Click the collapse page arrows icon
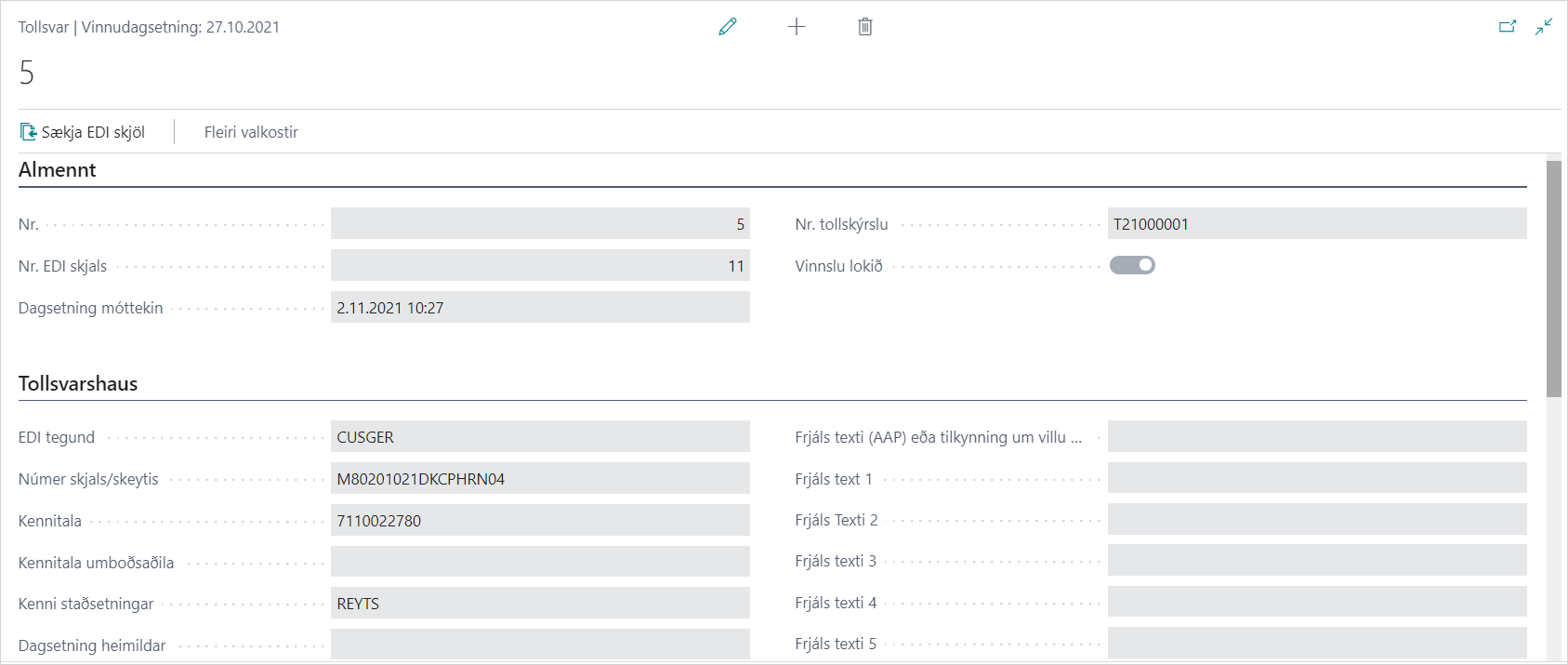The width and height of the screenshot is (1568, 665). pos(1544,27)
